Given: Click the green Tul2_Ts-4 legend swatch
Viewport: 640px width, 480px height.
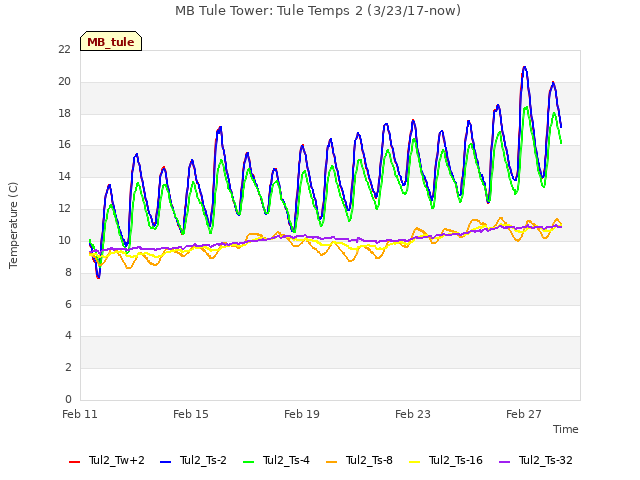Looking at the screenshot, I should tap(248, 462).
